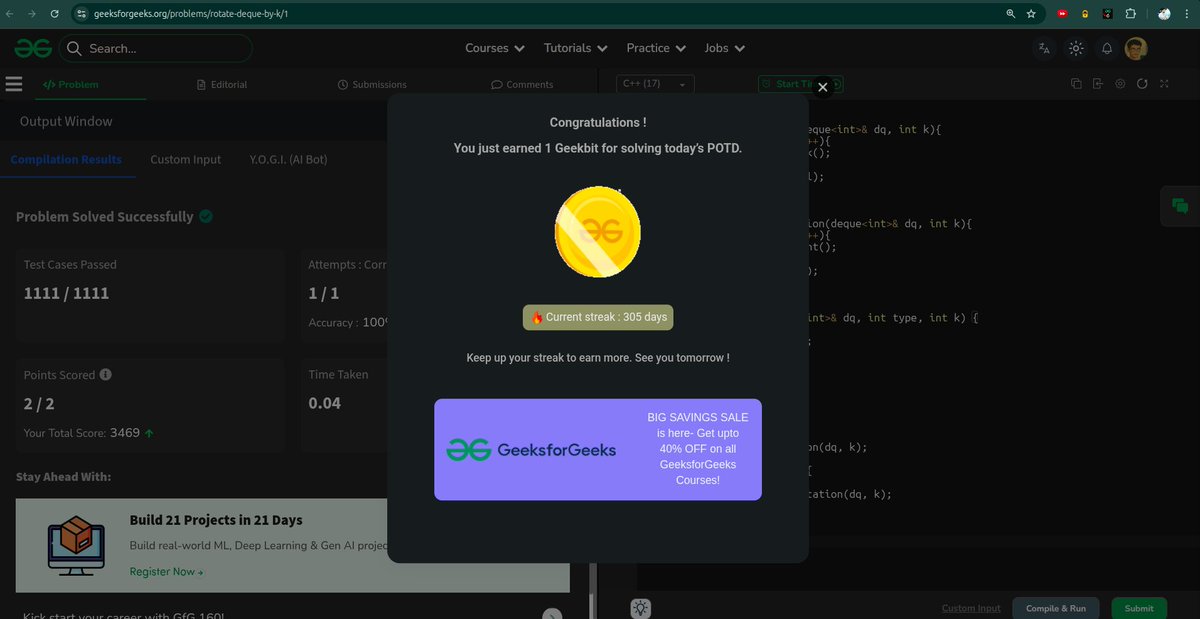Click the Build 21 Projects in 21 Days heading
This screenshot has width=1200, height=619.
[x=216, y=520]
